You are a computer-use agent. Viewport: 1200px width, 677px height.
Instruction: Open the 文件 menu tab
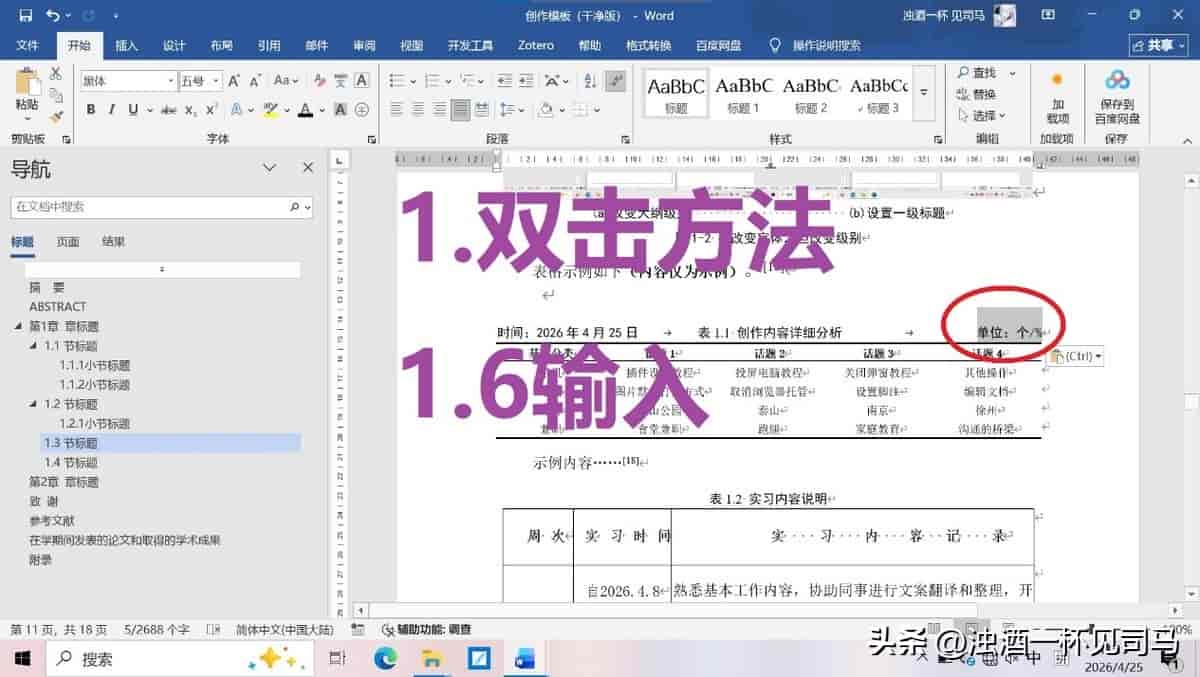coord(27,45)
